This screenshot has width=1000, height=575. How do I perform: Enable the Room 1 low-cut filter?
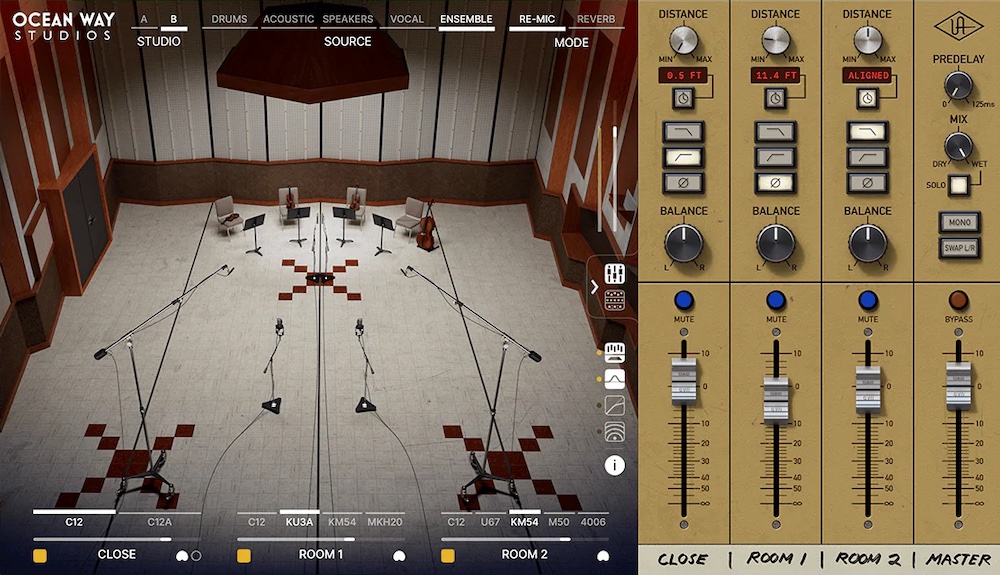point(775,157)
